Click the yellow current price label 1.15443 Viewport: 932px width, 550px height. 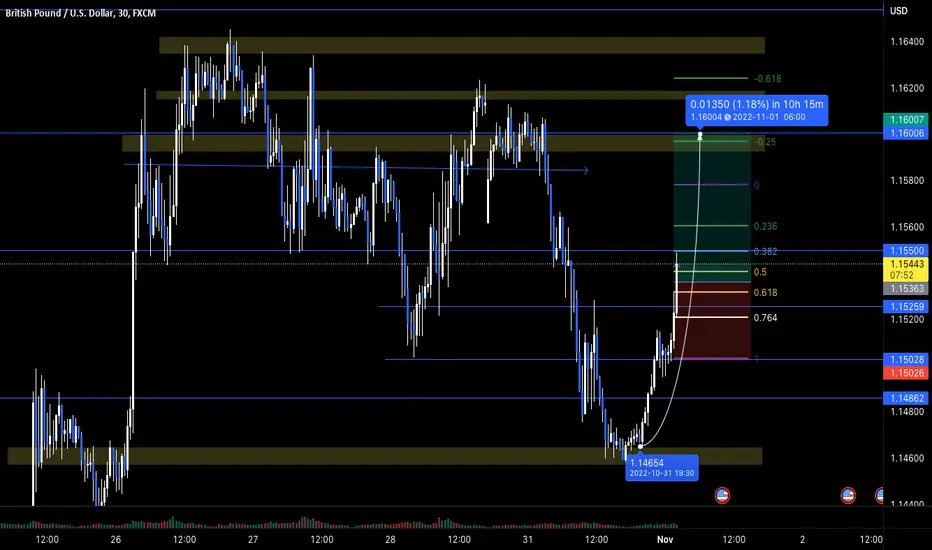(905, 264)
